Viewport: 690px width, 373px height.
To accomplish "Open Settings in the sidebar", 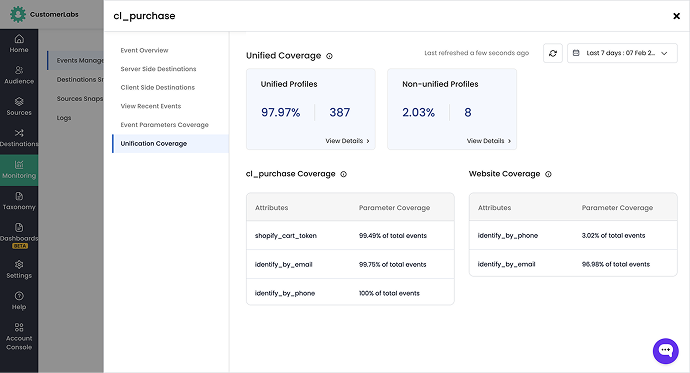I will (x=19, y=270).
